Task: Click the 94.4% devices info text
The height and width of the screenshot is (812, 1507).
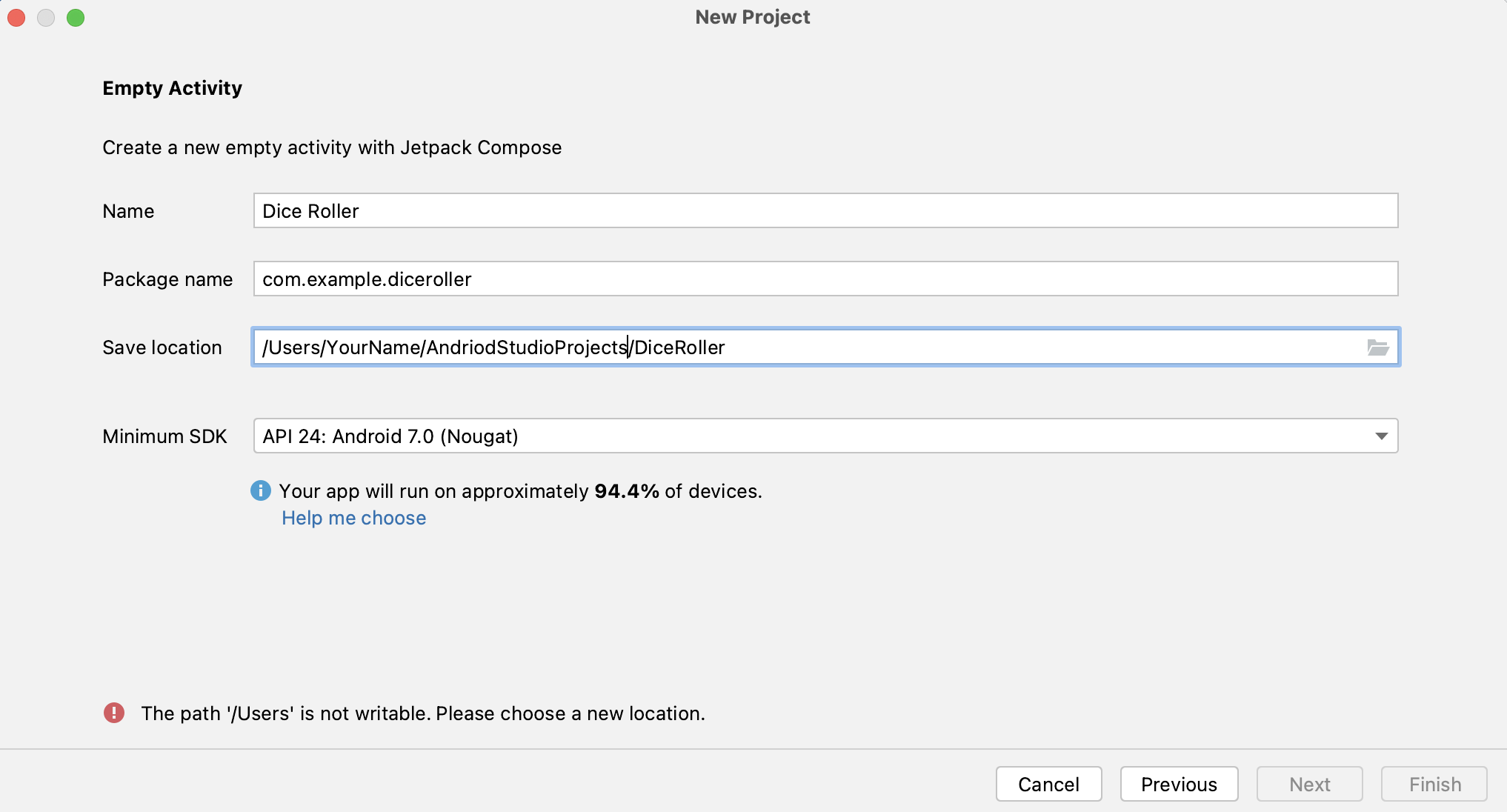Action: tap(520, 491)
